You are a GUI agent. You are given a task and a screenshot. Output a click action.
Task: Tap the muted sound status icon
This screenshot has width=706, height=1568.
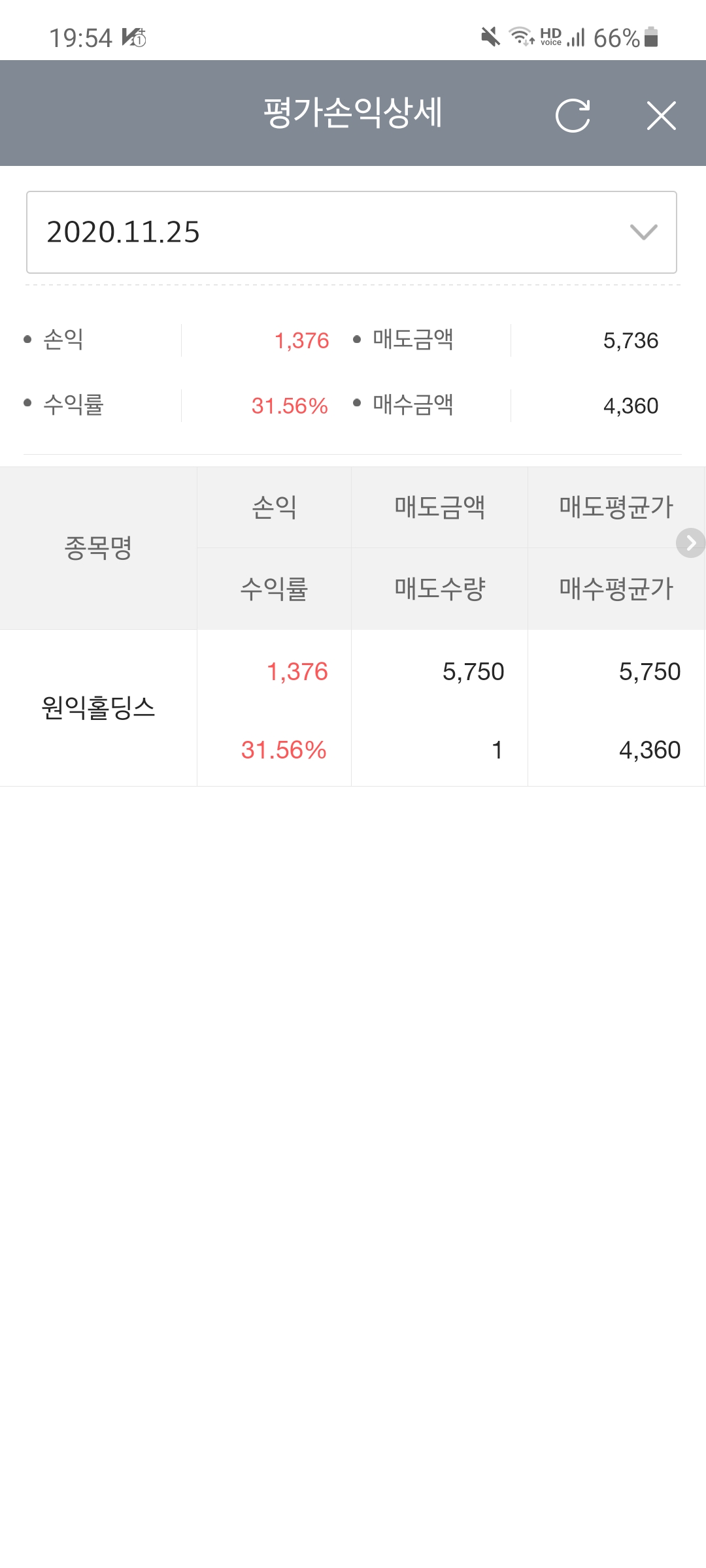(x=490, y=37)
